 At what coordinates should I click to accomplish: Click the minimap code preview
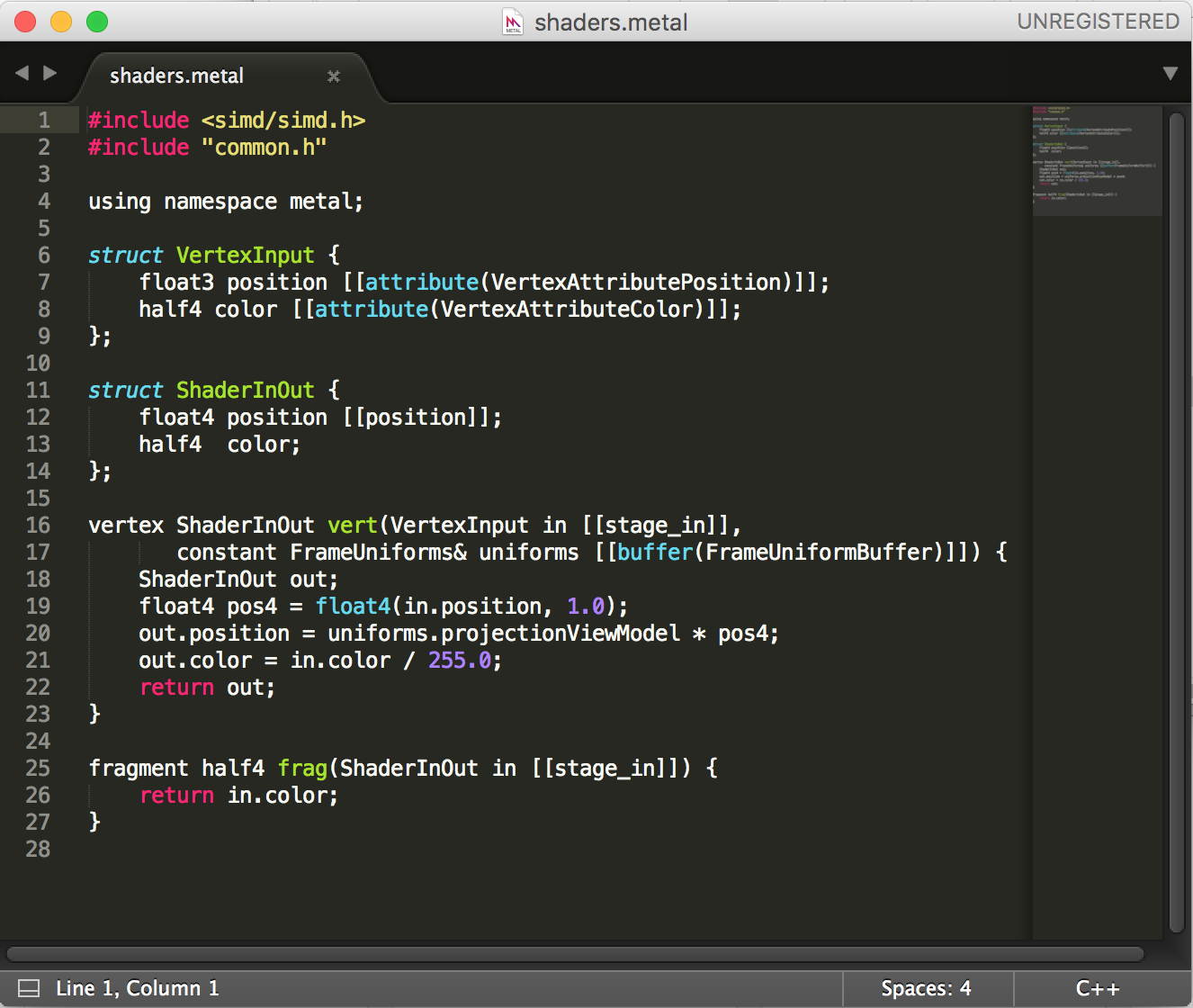click(x=1096, y=160)
